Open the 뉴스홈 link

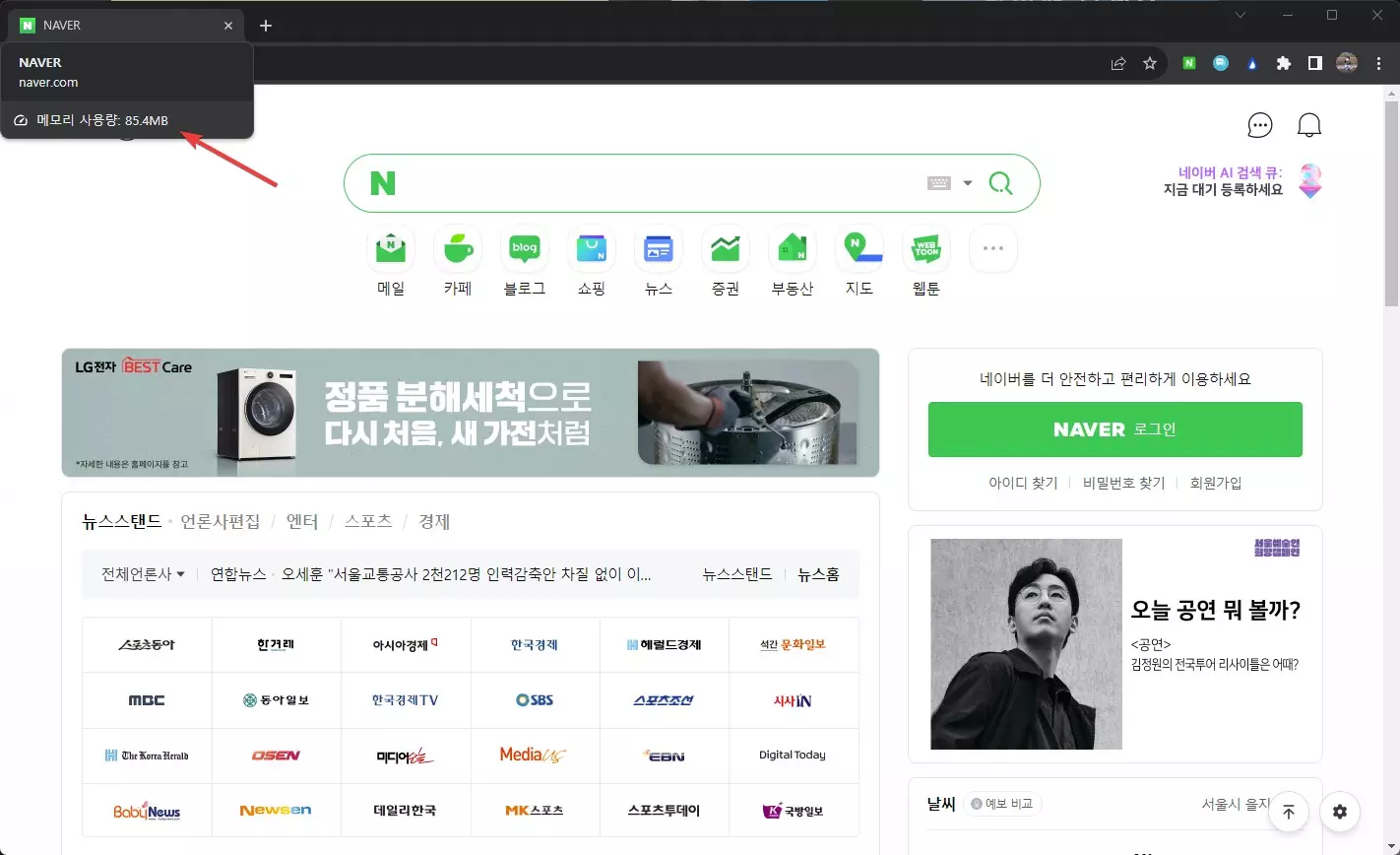pyautogui.click(x=819, y=574)
